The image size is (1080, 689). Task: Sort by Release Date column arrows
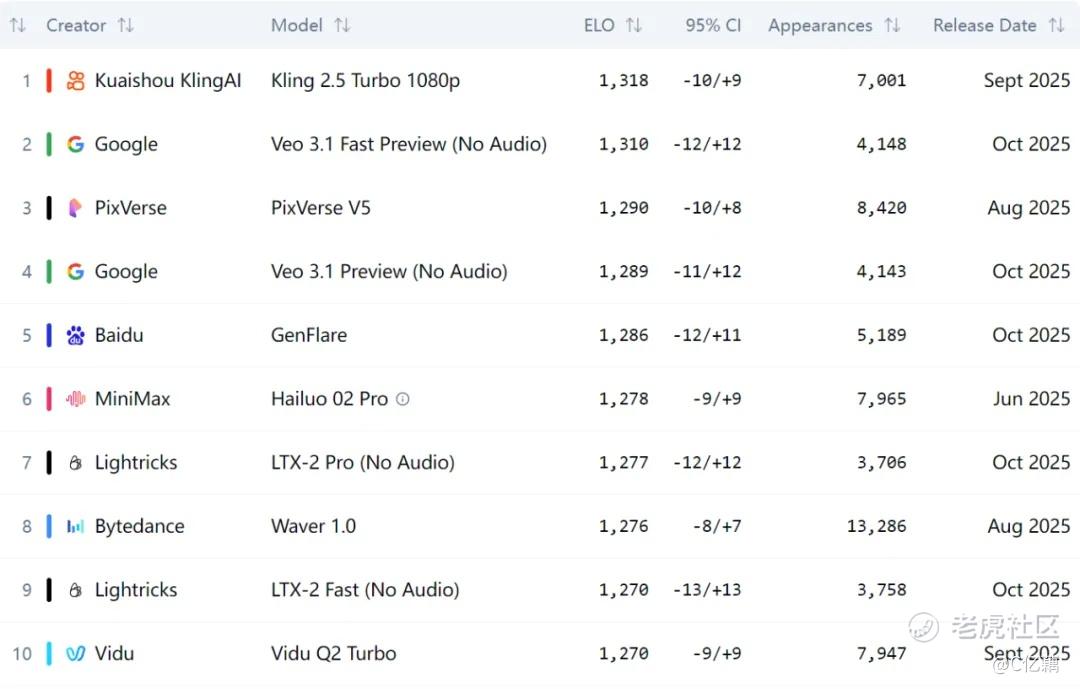[x=1056, y=26]
